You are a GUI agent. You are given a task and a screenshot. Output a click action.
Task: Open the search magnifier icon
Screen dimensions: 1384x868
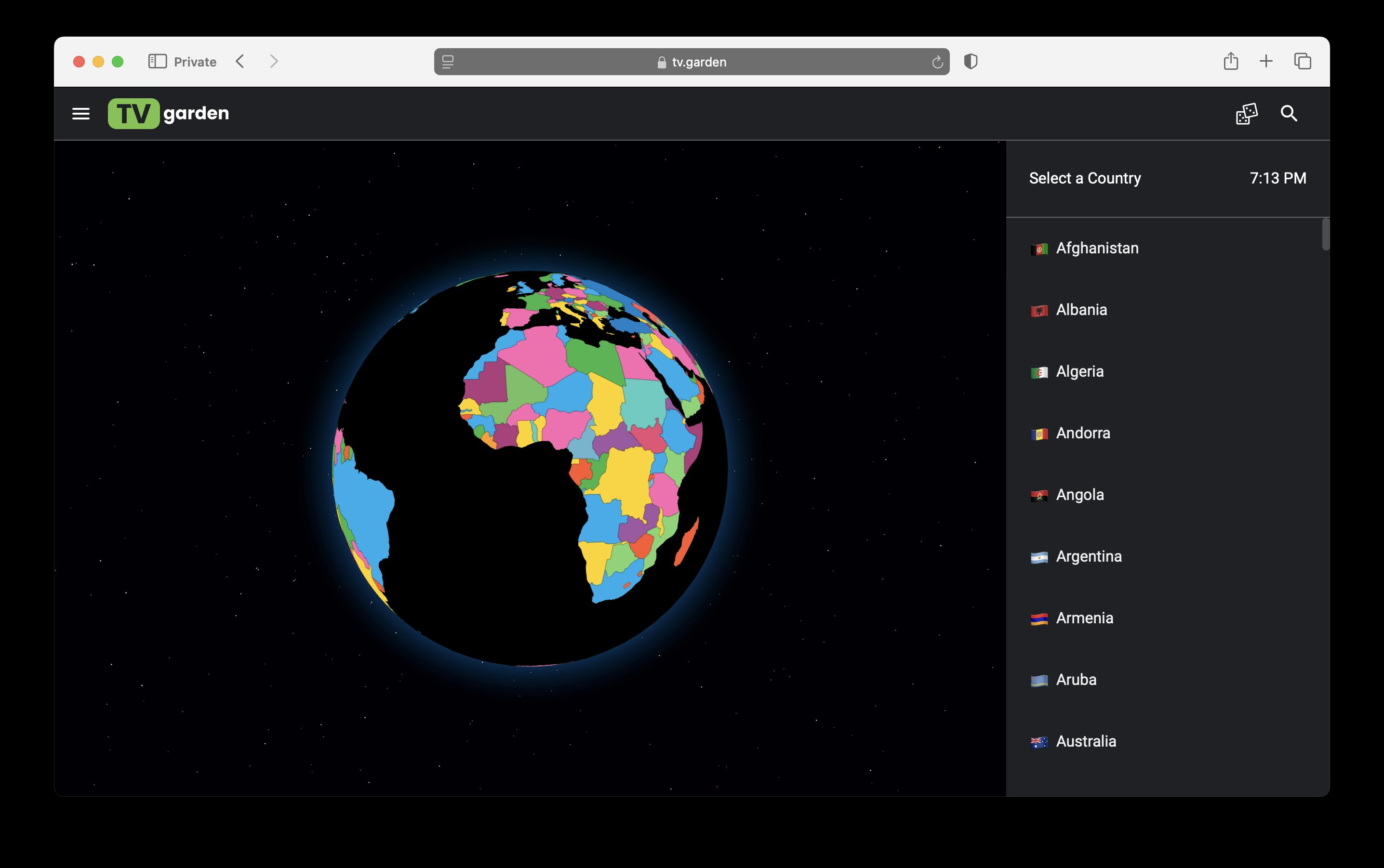point(1289,114)
